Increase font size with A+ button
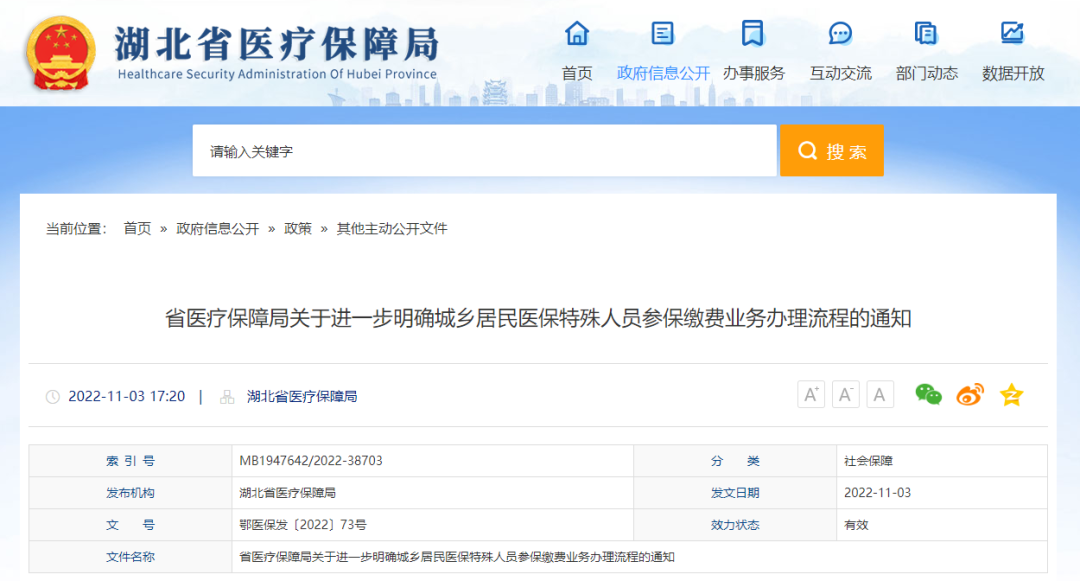1080x581 pixels. (x=811, y=395)
